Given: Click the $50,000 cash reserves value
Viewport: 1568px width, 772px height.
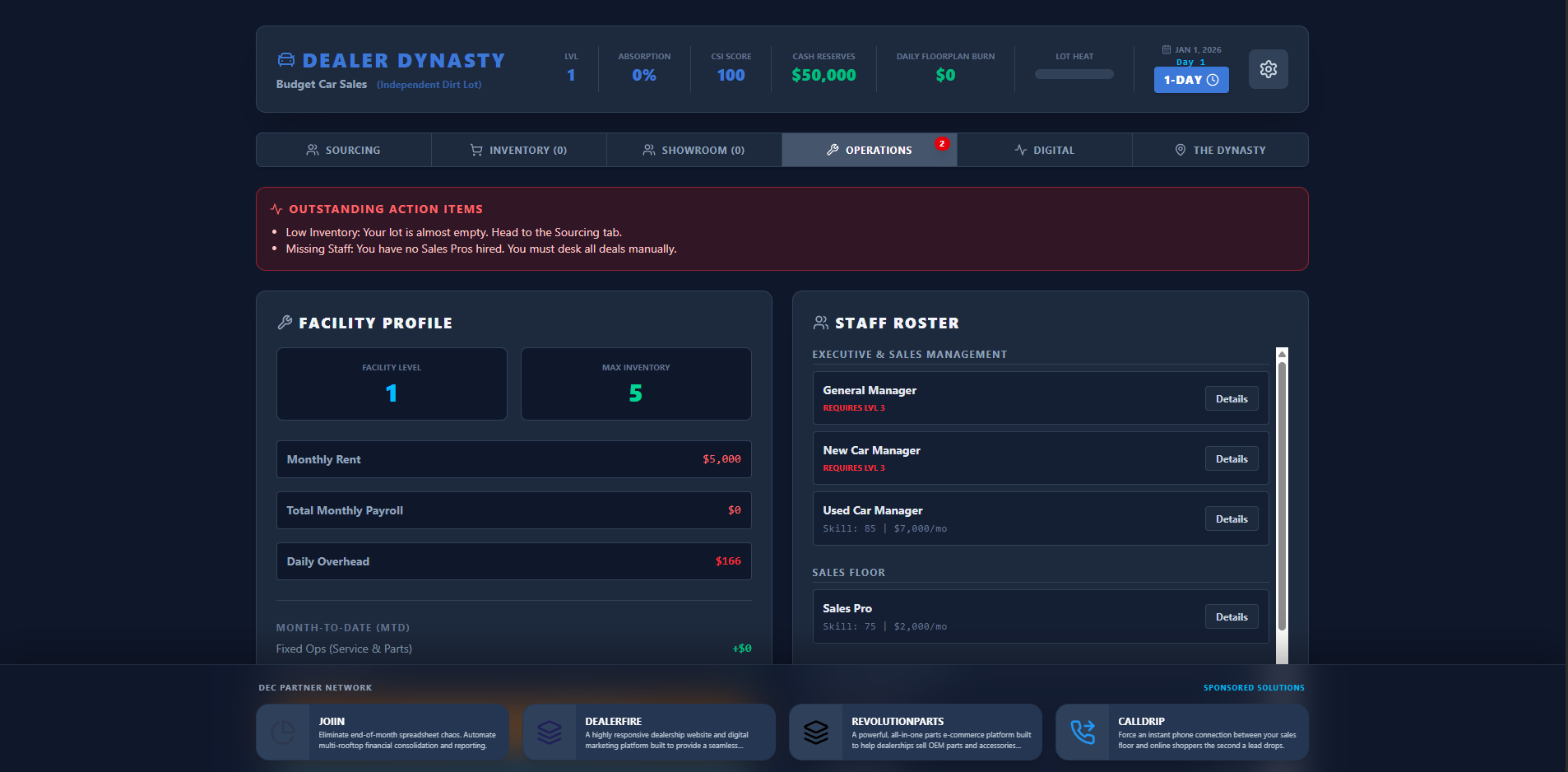Looking at the screenshot, I should click(823, 75).
